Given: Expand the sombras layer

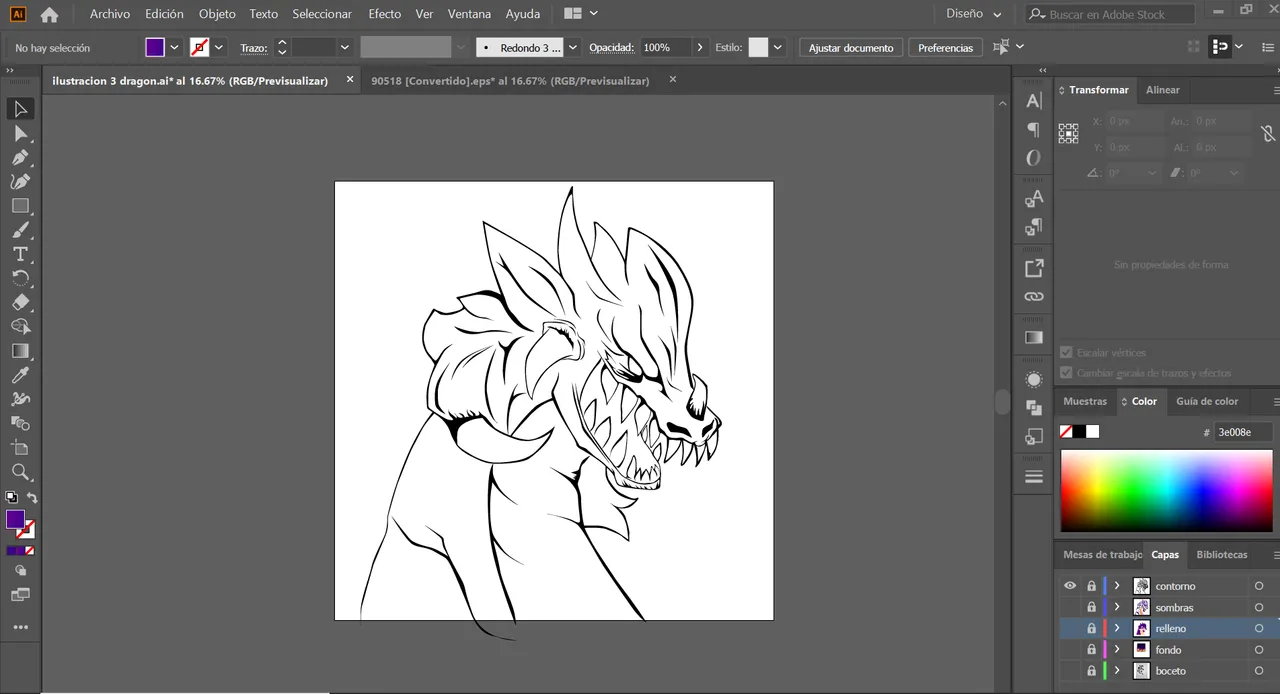Looking at the screenshot, I should pyautogui.click(x=1117, y=607).
